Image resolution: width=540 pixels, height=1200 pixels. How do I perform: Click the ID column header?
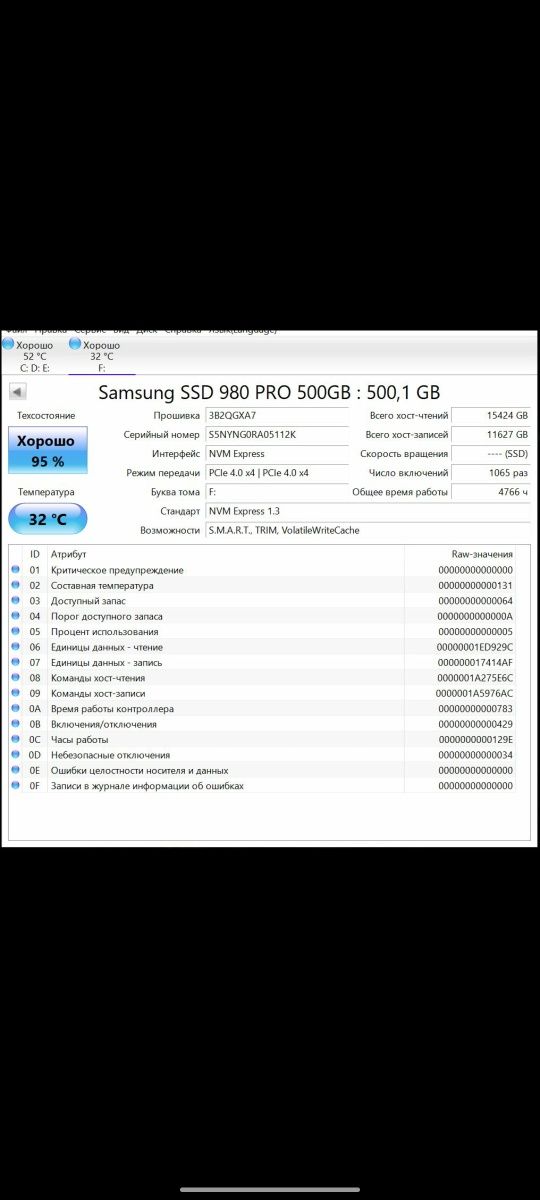coord(34,554)
